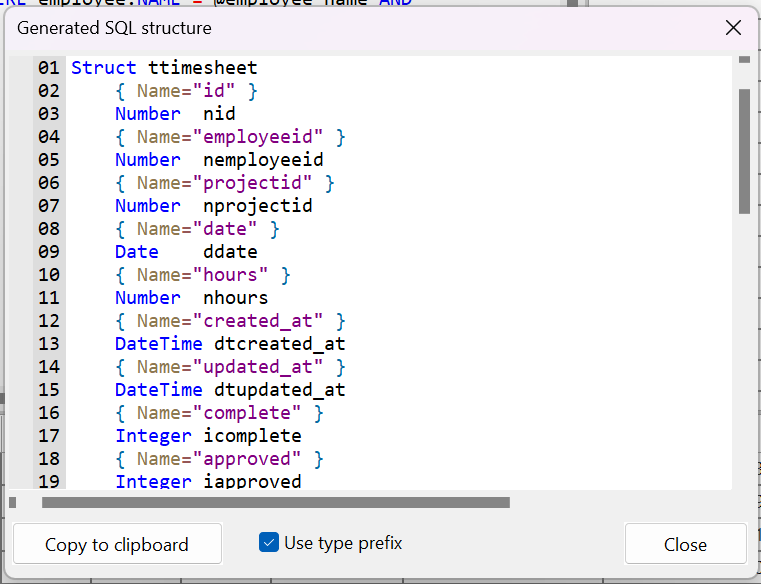Click the Copy to clipboard button

coord(117,544)
